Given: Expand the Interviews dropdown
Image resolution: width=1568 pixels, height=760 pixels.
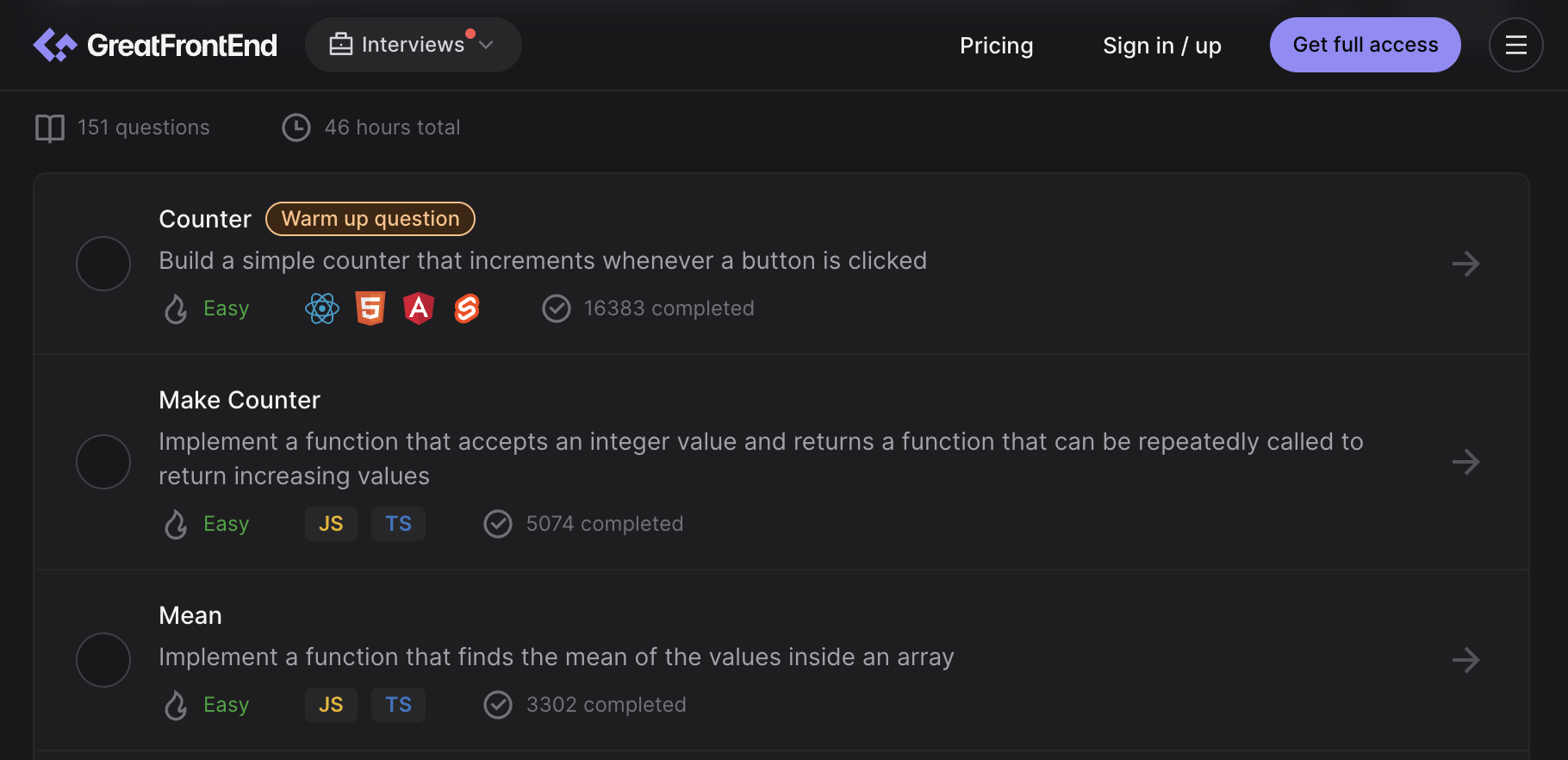Looking at the screenshot, I should click(x=413, y=45).
